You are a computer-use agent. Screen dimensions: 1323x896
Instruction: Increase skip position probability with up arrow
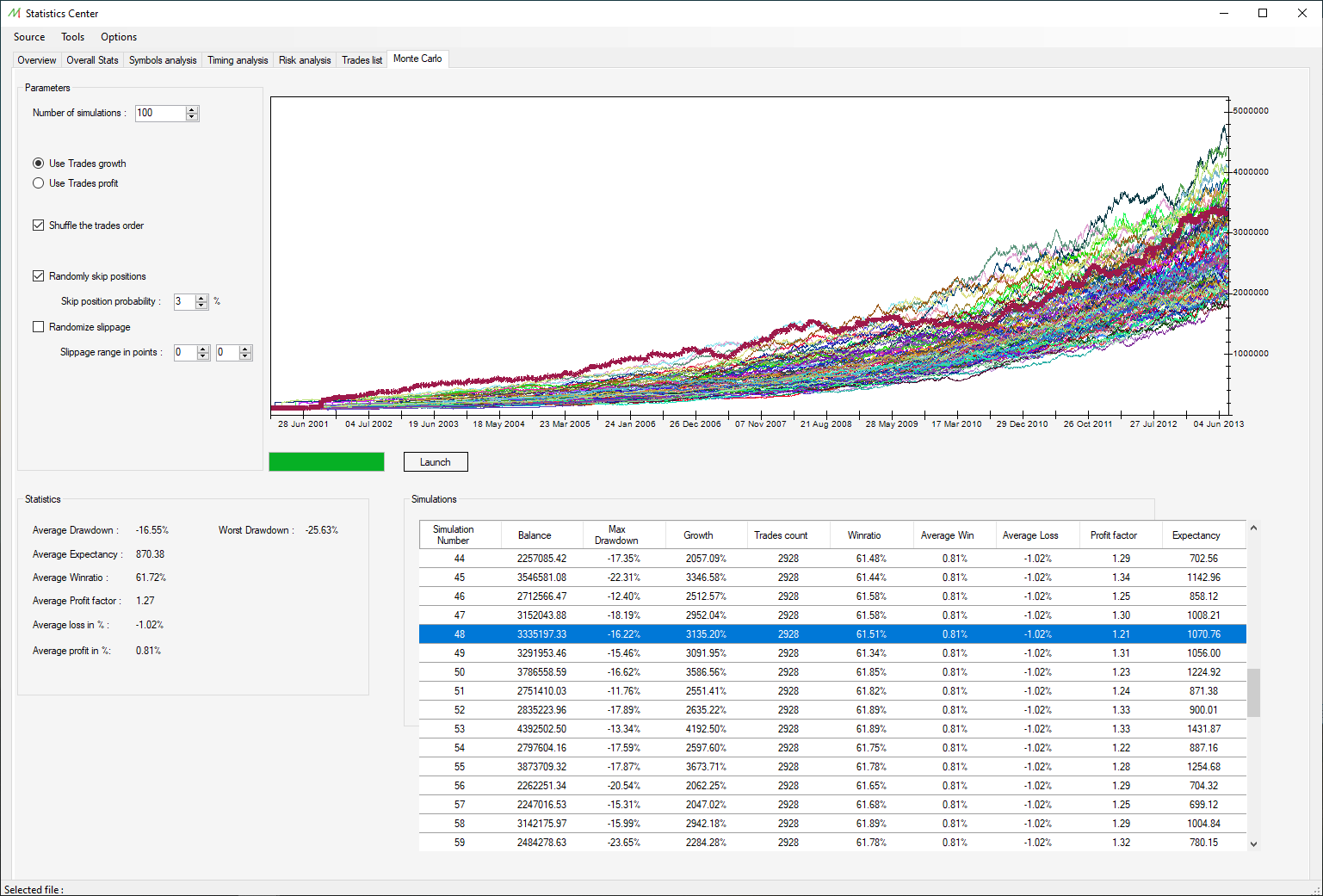coord(202,298)
